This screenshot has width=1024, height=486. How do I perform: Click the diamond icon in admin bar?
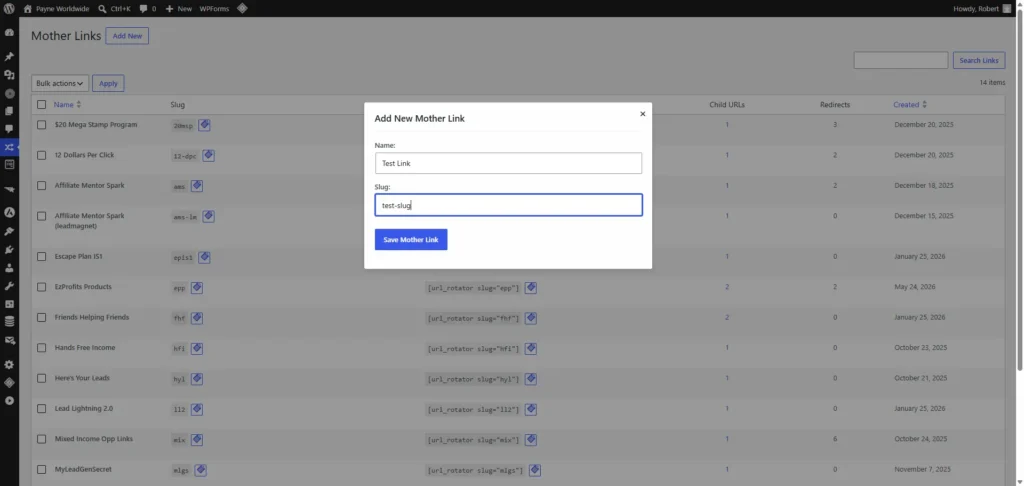(x=242, y=9)
